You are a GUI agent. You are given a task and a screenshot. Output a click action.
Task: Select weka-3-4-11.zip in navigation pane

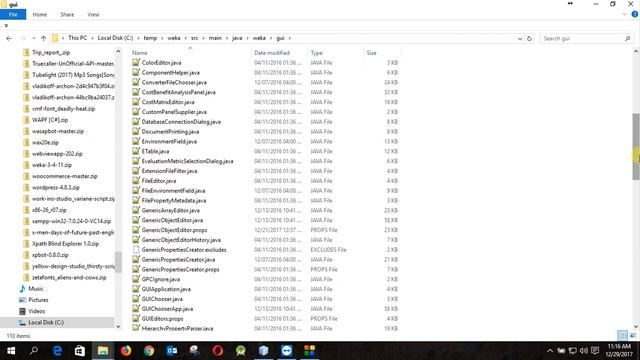click(x=52, y=165)
